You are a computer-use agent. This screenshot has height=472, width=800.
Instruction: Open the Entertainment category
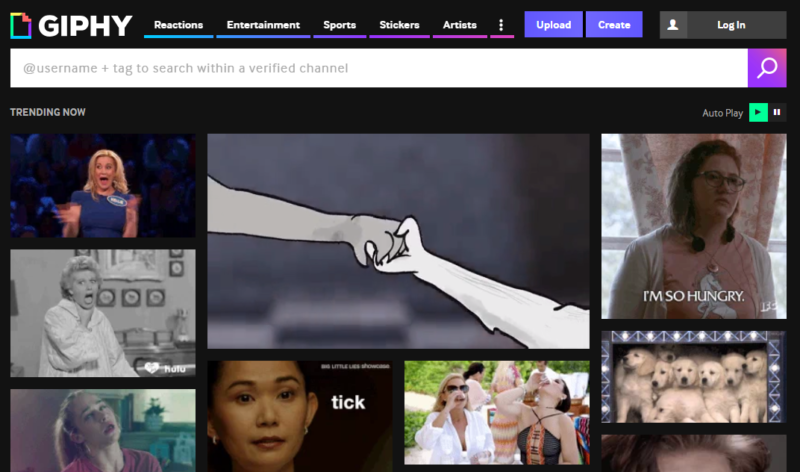pyautogui.click(x=263, y=25)
